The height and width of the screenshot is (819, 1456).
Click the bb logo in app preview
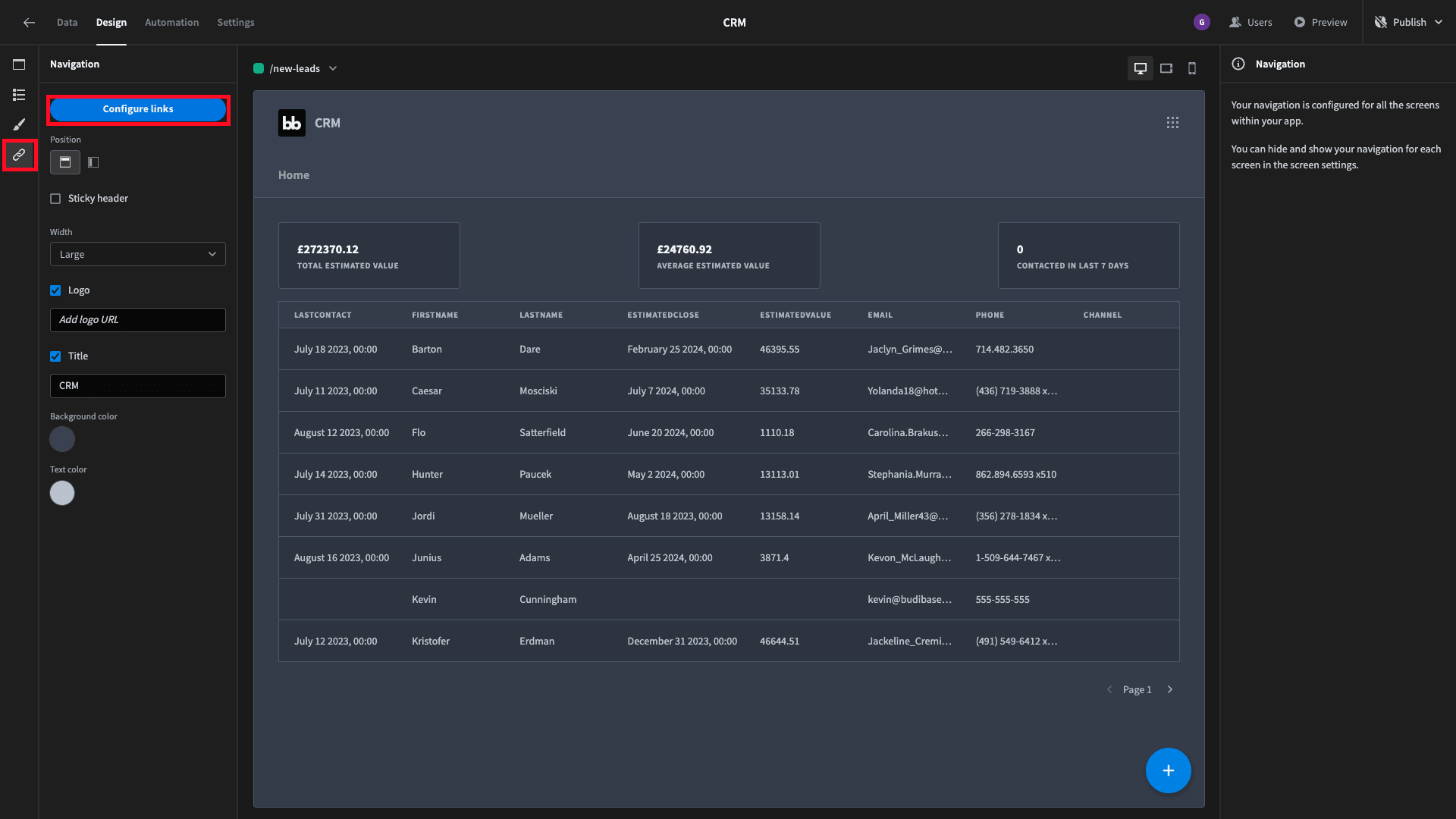[292, 123]
